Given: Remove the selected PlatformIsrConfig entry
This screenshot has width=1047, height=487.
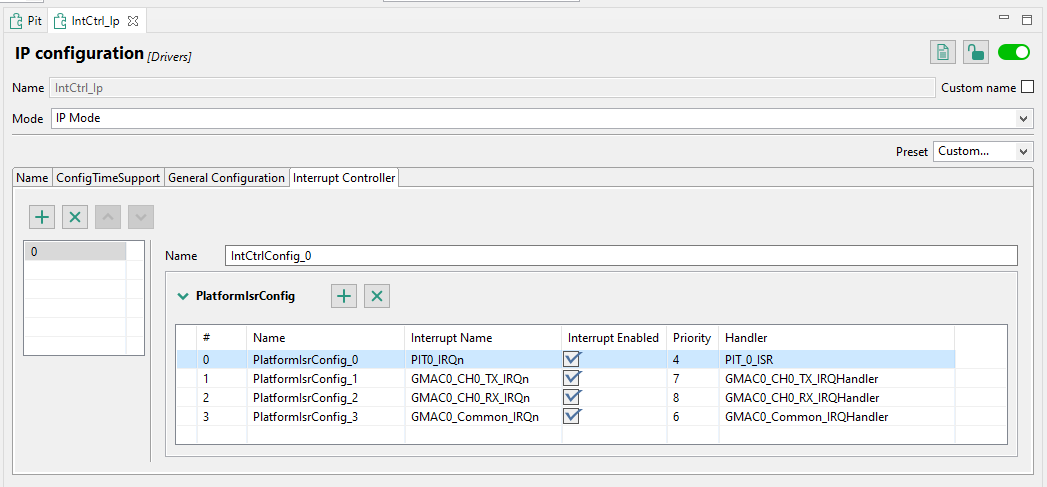Looking at the screenshot, I should coord(376,295).
